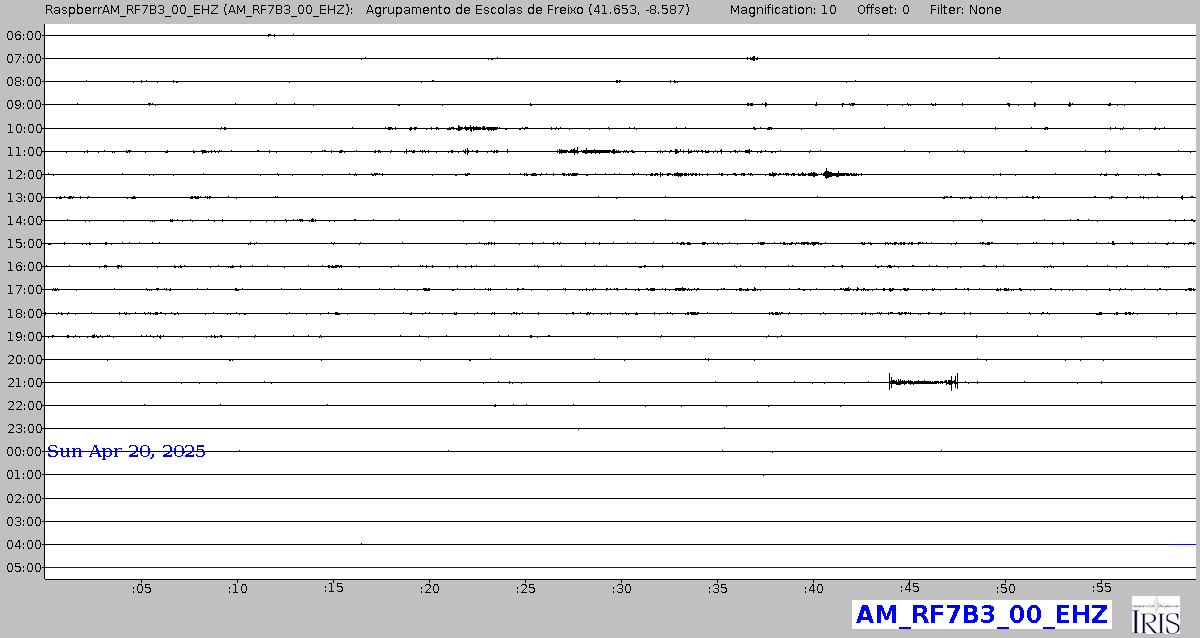Click the 01:00 hour label

(x=24, y=475)
